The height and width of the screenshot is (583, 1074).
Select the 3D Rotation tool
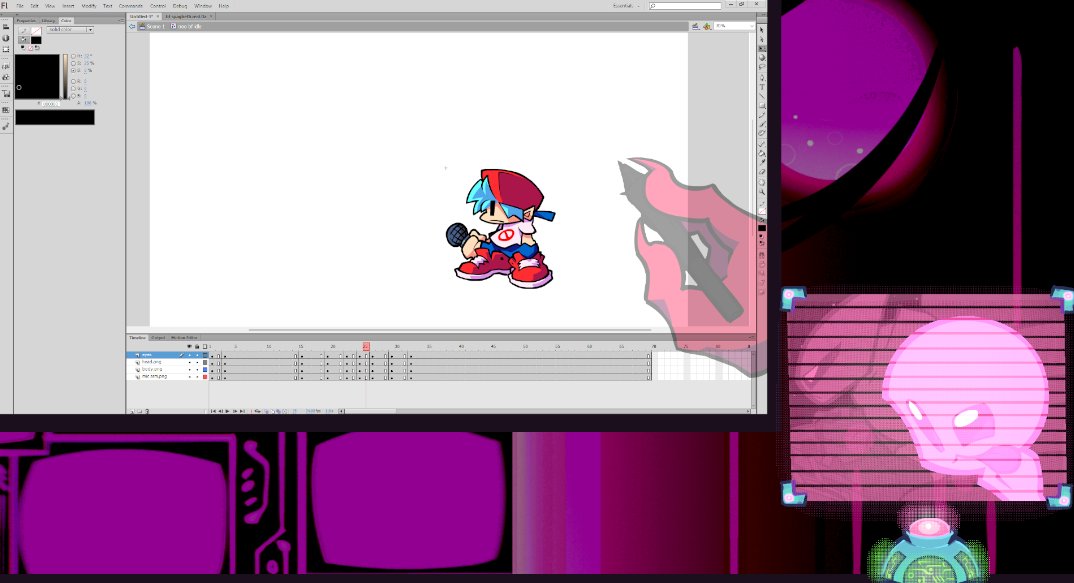click(761, 58)
